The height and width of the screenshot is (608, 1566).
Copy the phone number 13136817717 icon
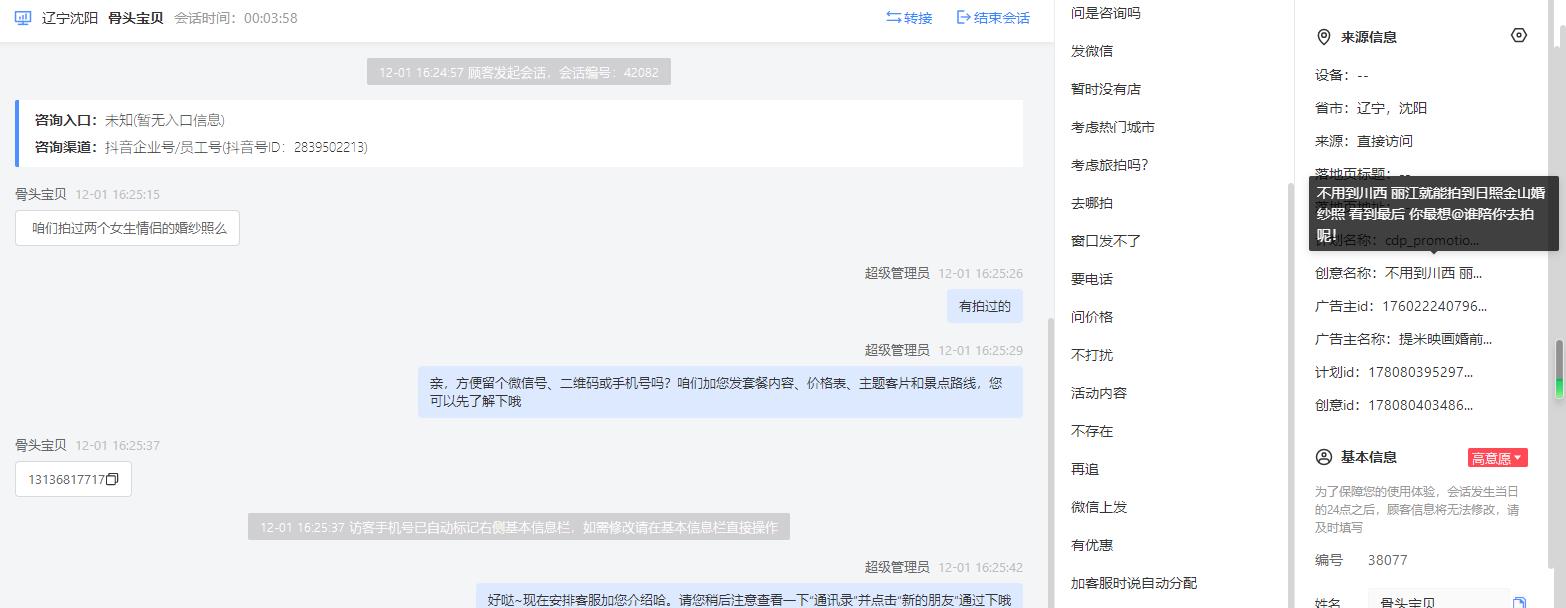[x=112, y=480]
